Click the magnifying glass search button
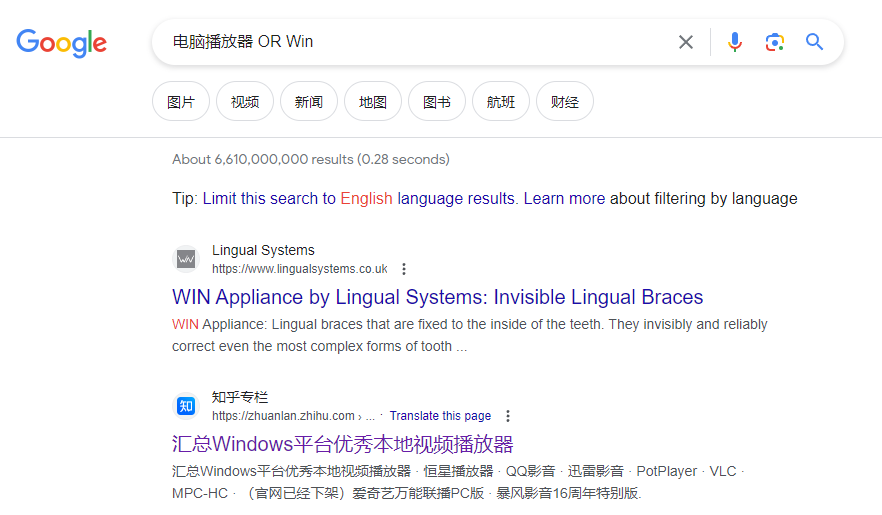882x515 pixels. 814,42
